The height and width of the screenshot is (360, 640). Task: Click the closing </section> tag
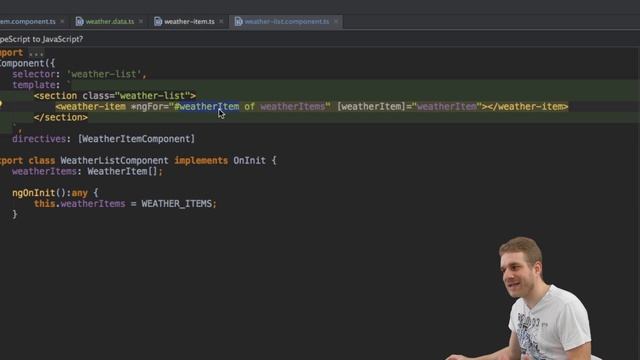pos(61,118)
